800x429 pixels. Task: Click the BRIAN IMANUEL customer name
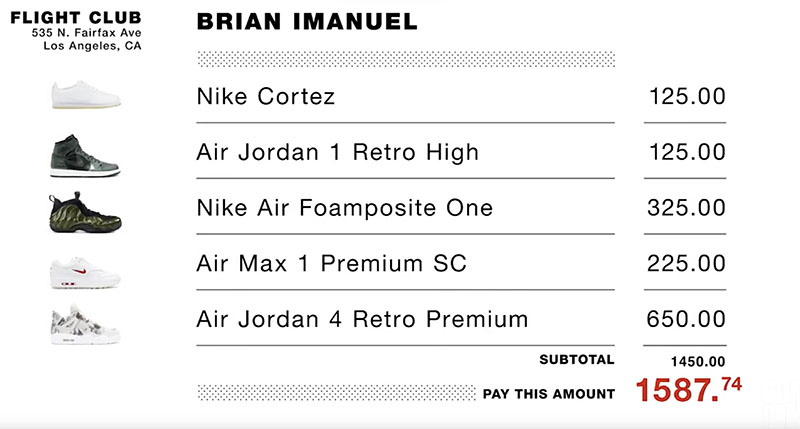coord(307,21)
